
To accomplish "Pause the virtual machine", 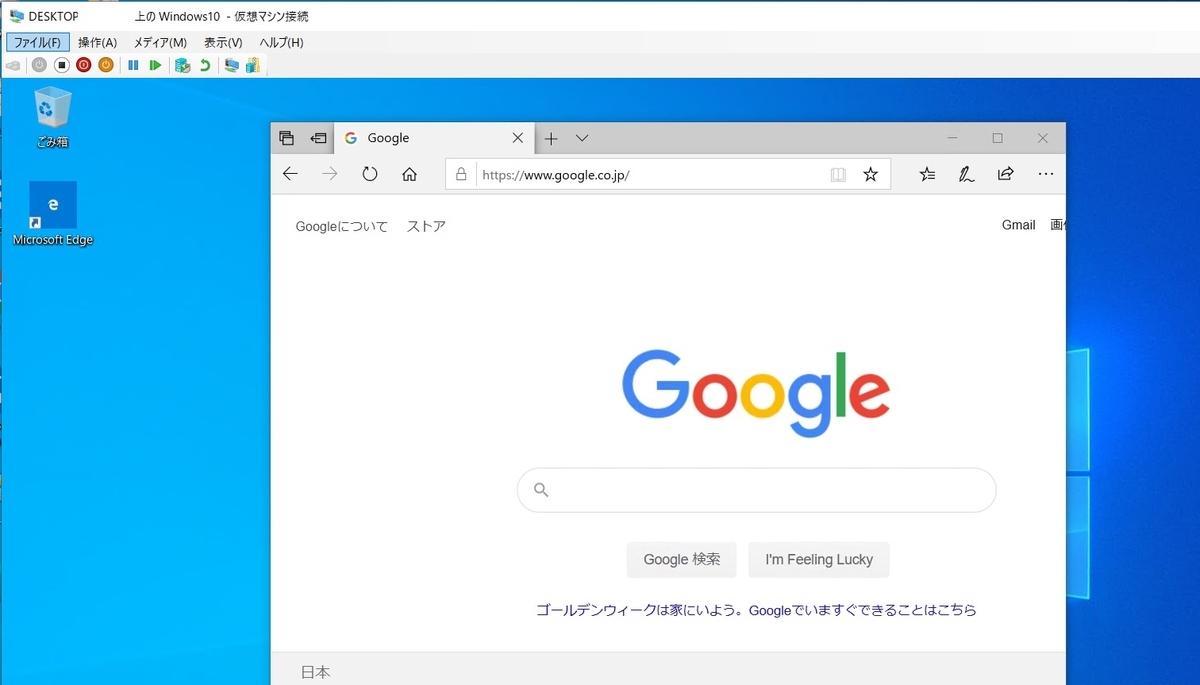I will [x=133, y=65].
